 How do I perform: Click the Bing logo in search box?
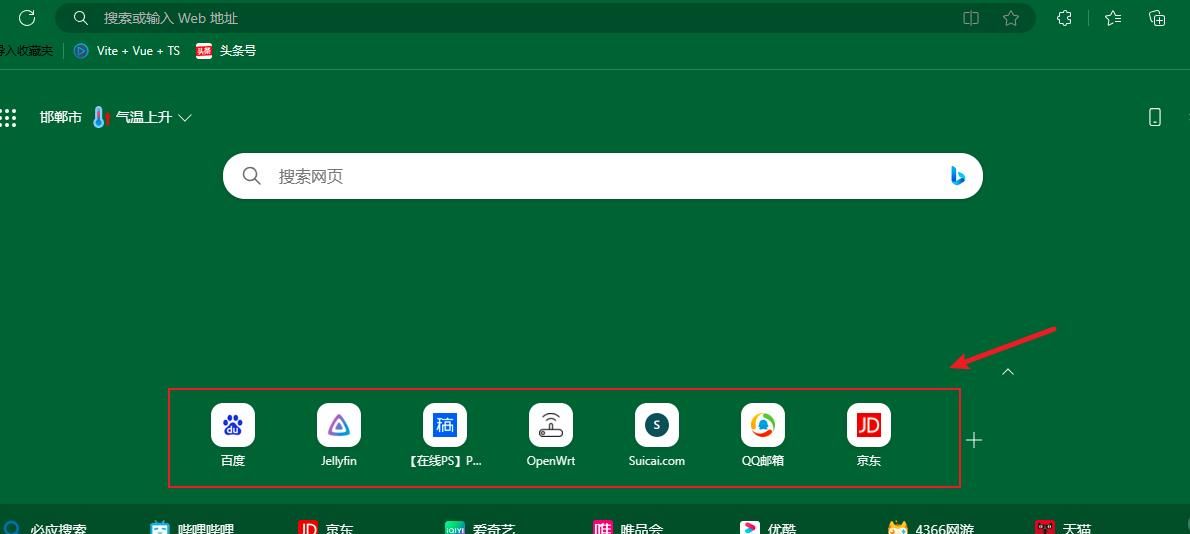coord(957,176)
